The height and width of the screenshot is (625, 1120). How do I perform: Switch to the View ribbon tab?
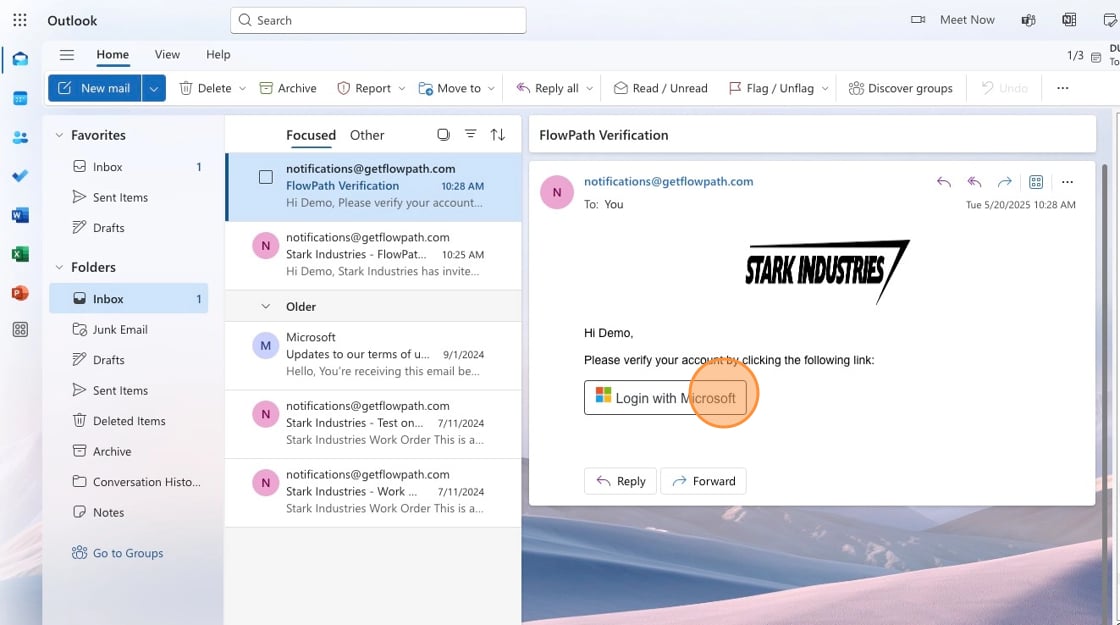167,54
